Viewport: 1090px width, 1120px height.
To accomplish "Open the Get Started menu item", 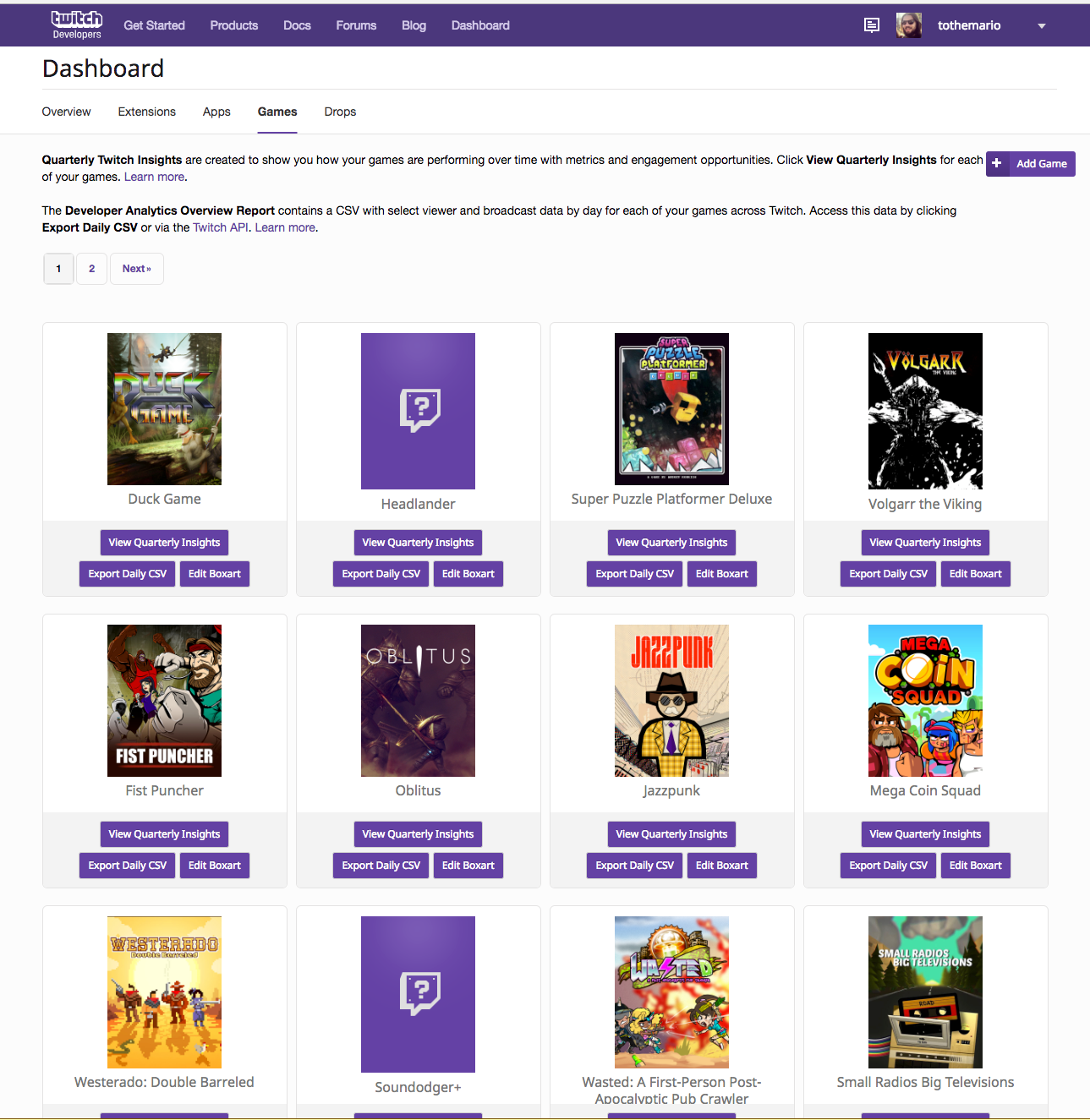I will 154,25.
